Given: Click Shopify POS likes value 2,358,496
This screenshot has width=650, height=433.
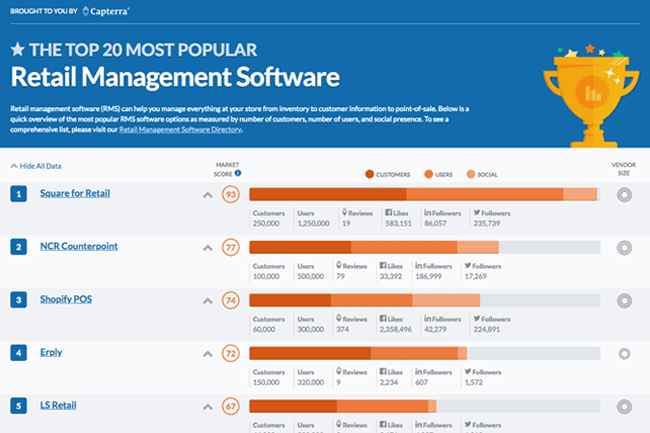Looking at the screenshot, I should (395, 329).
